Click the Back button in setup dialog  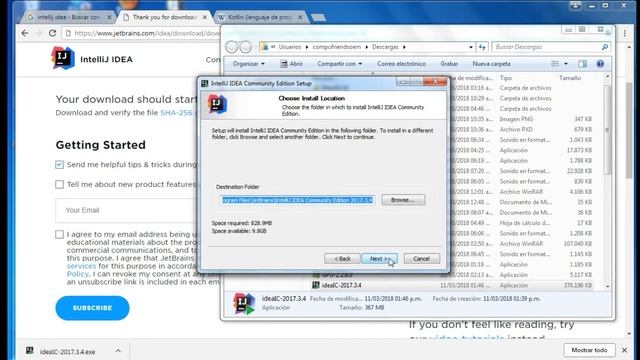pos(342,259)
